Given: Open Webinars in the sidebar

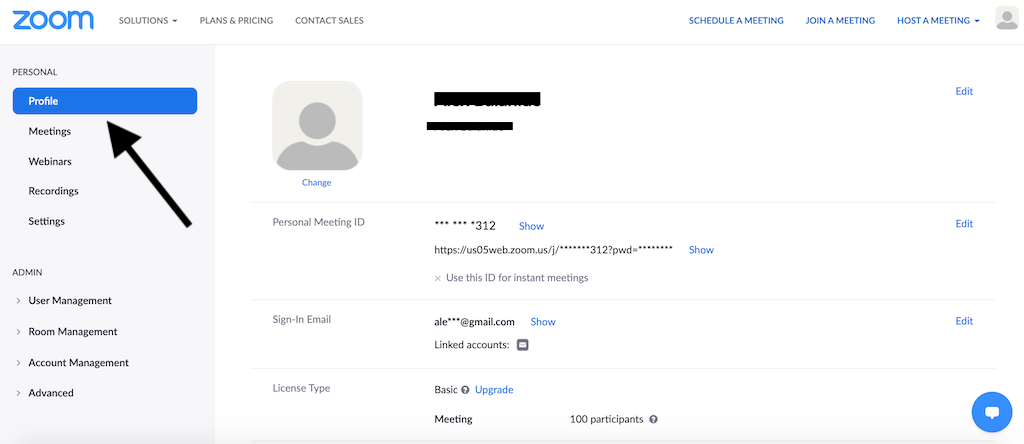Looking at the screenshot, I should pos(50,161).
